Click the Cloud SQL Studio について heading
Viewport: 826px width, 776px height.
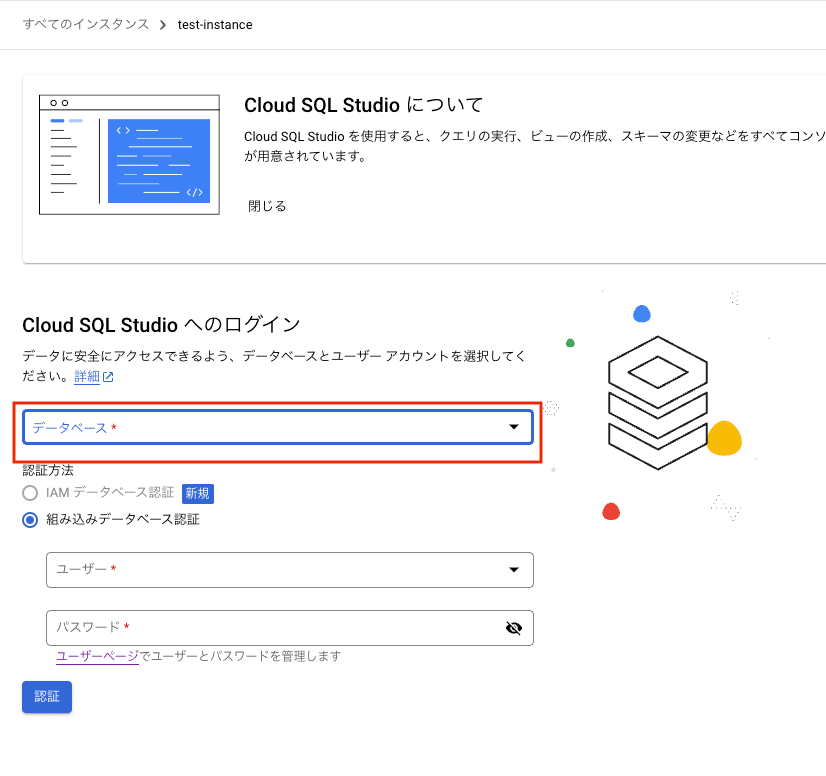(x=363, y=105)
